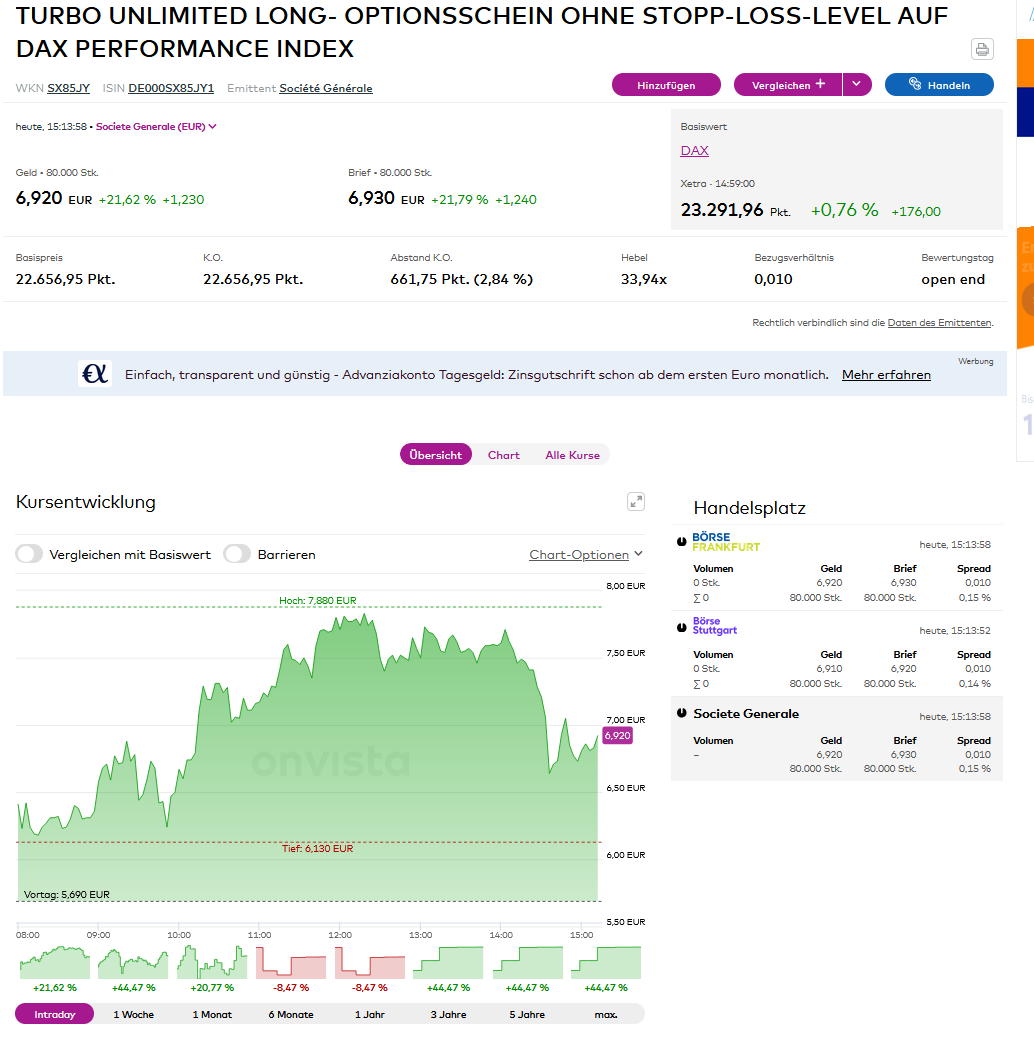This screenshot has width=1034, height=1056.
Task: Click the 1 Woche mini chart thumbnail
Action: (133, 963)
